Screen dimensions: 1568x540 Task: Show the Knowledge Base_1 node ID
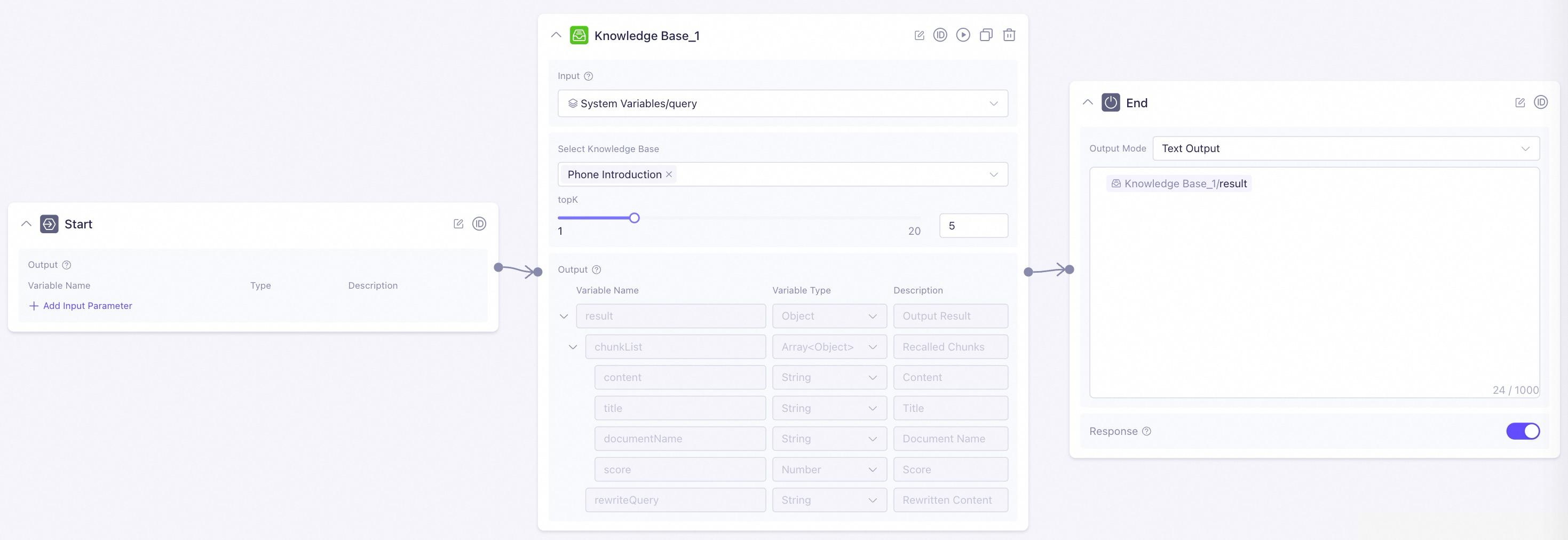click(940, 35)
